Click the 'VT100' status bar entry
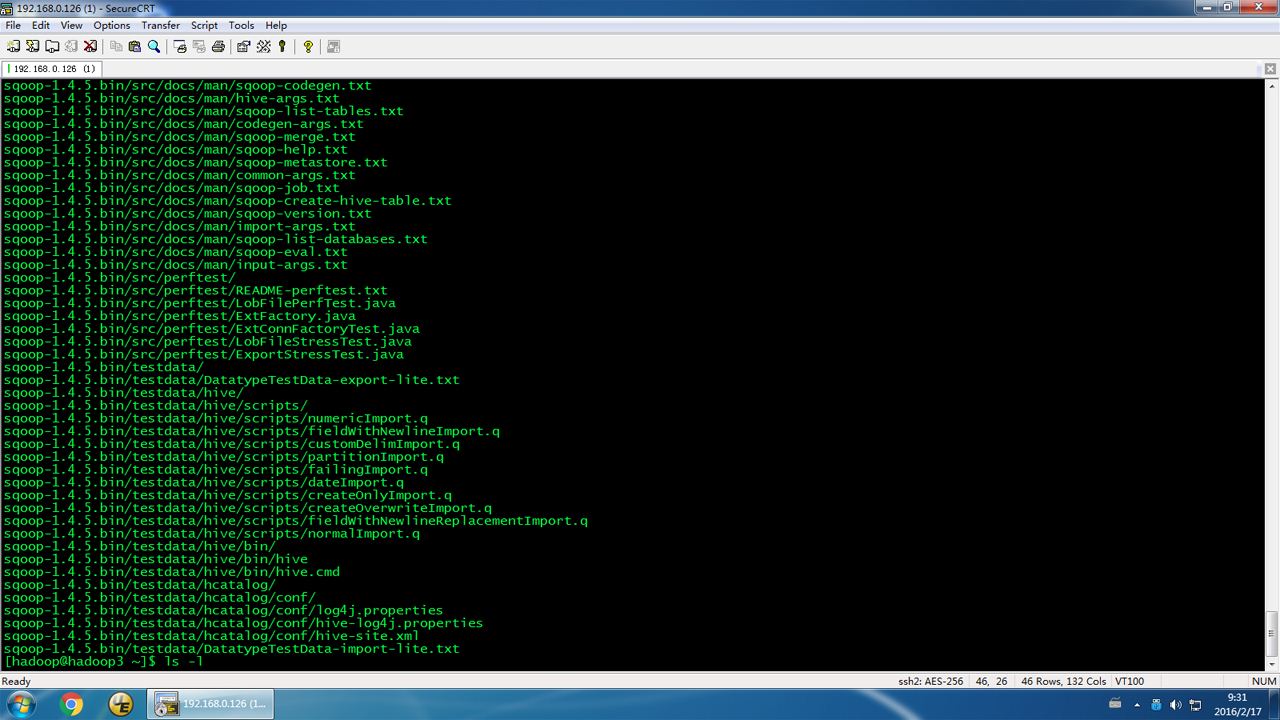1280x720 pixels. (1129, 681)
